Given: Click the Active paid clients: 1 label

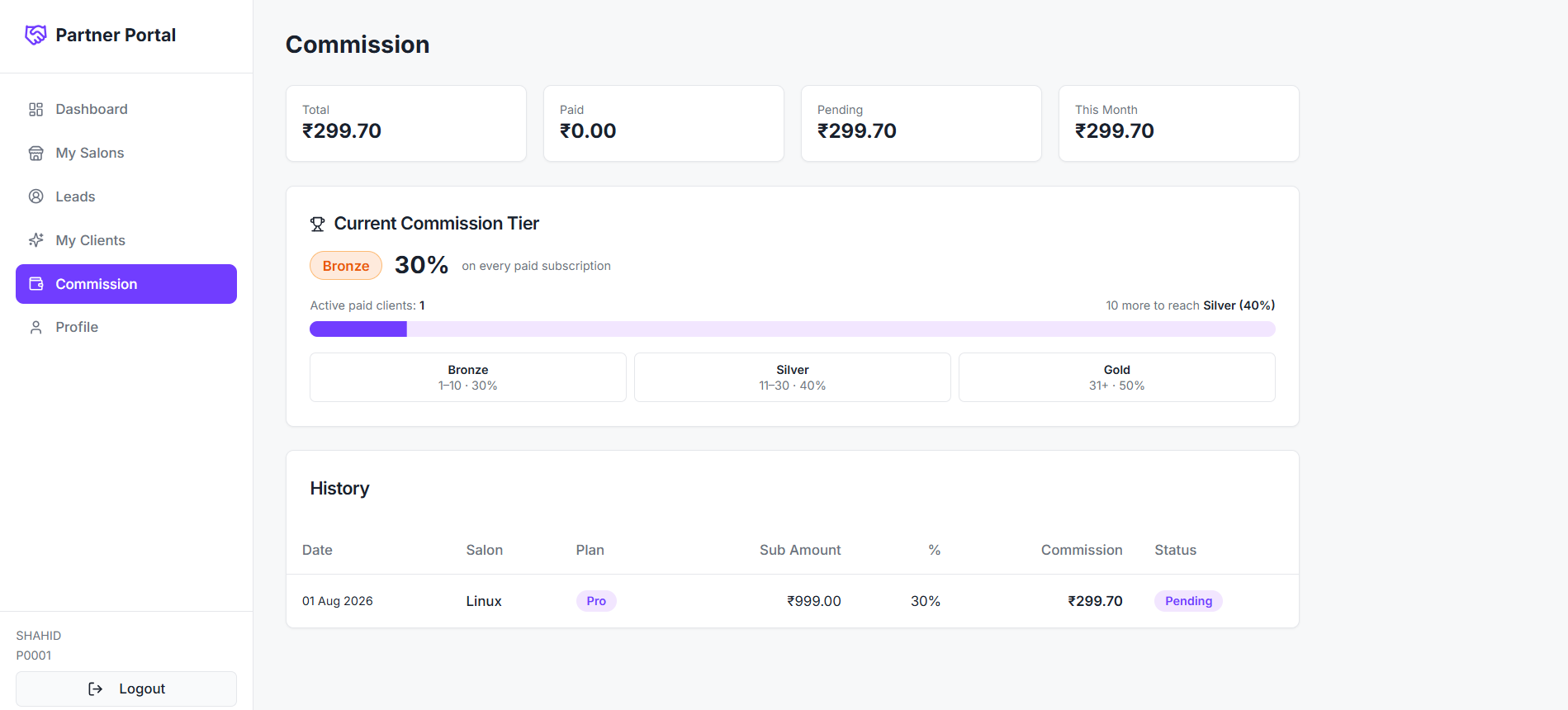Looking at the screenshot, I should (367, 305).
